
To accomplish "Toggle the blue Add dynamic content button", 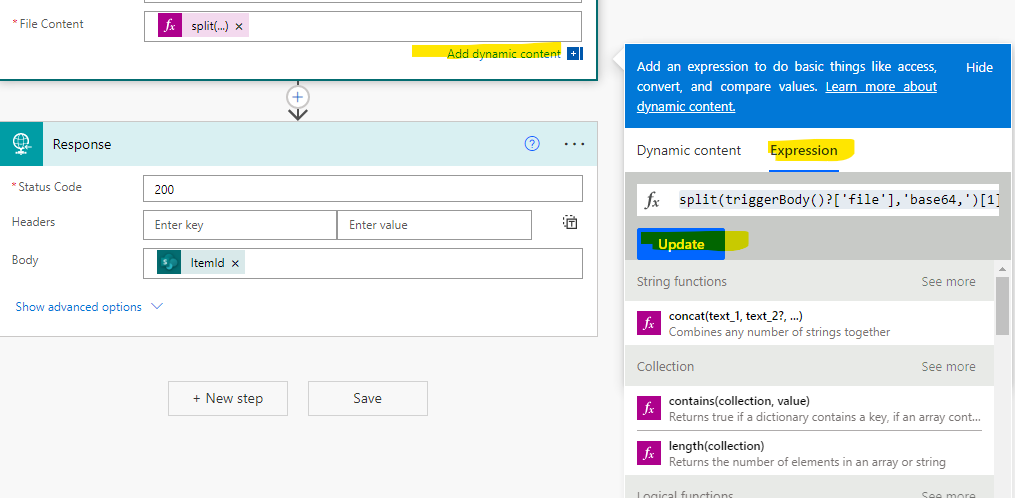I will coord(574,54).
